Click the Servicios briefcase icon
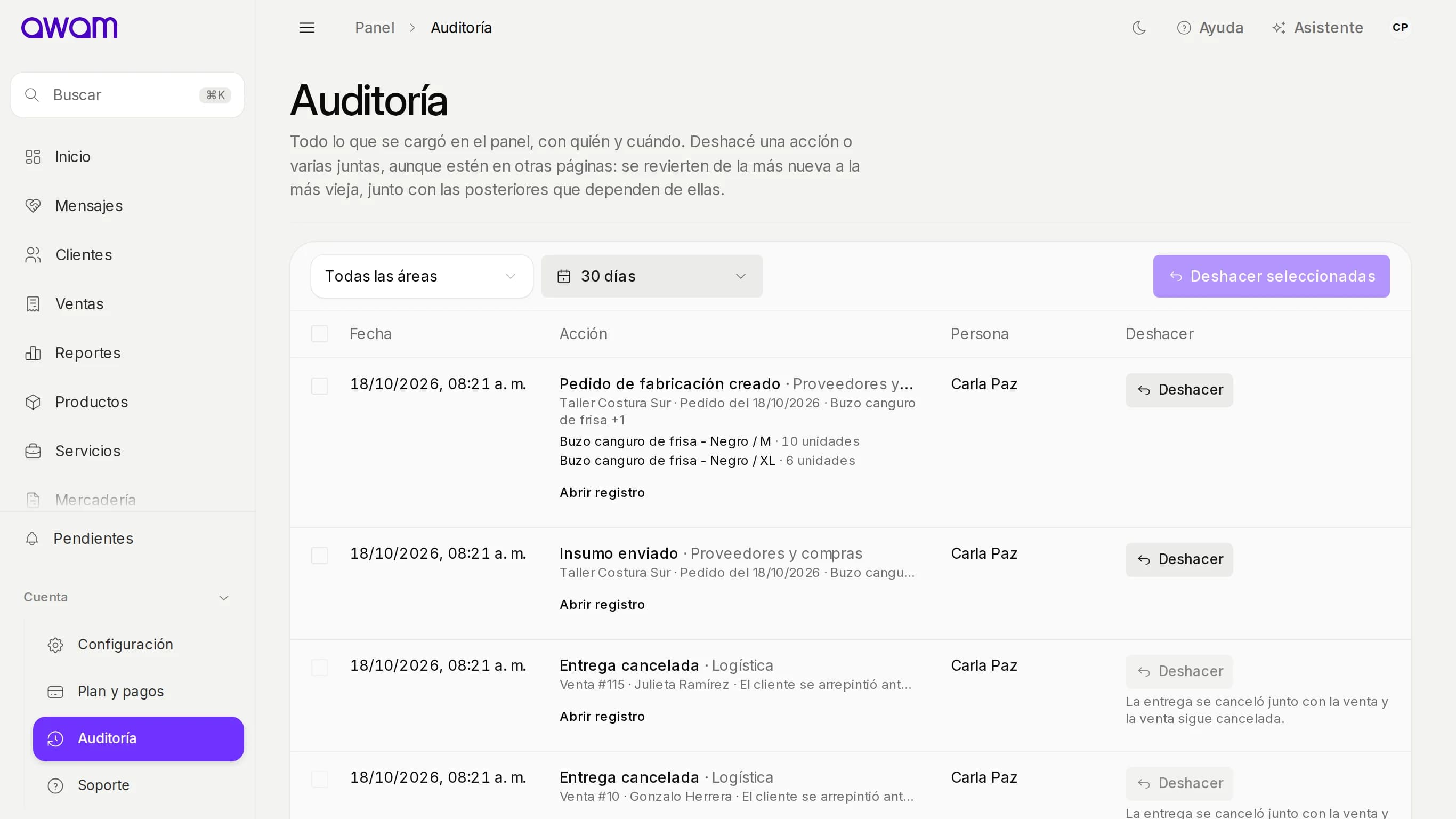This screenshot has width=1456, height=819. point(33,451)
